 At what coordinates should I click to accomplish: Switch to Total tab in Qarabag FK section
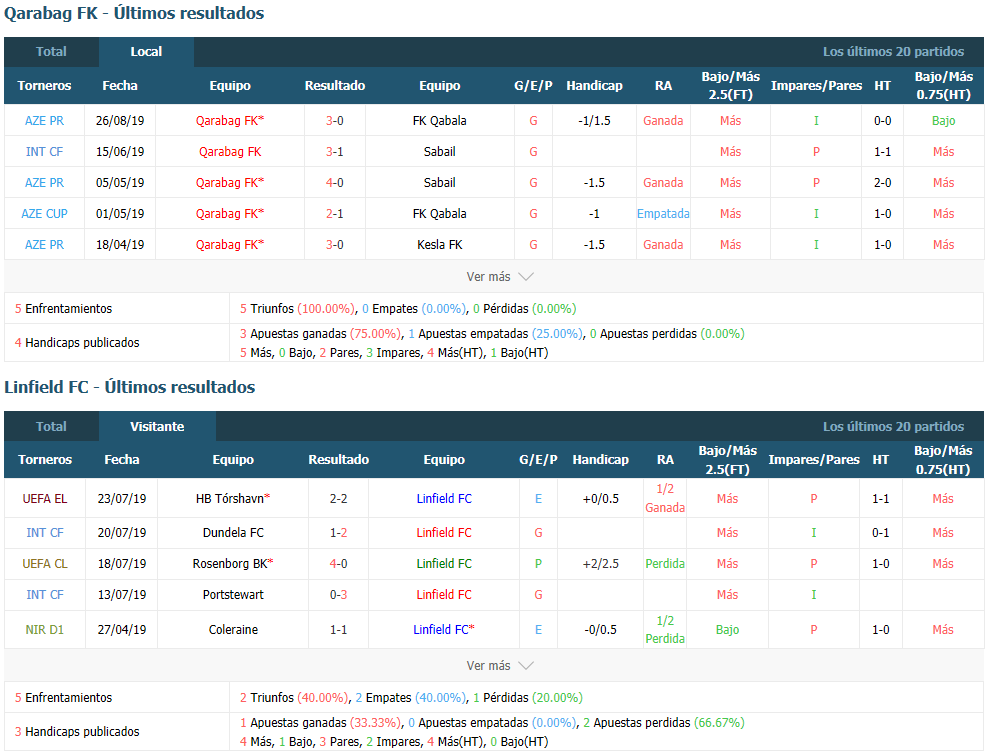point(51,52)
